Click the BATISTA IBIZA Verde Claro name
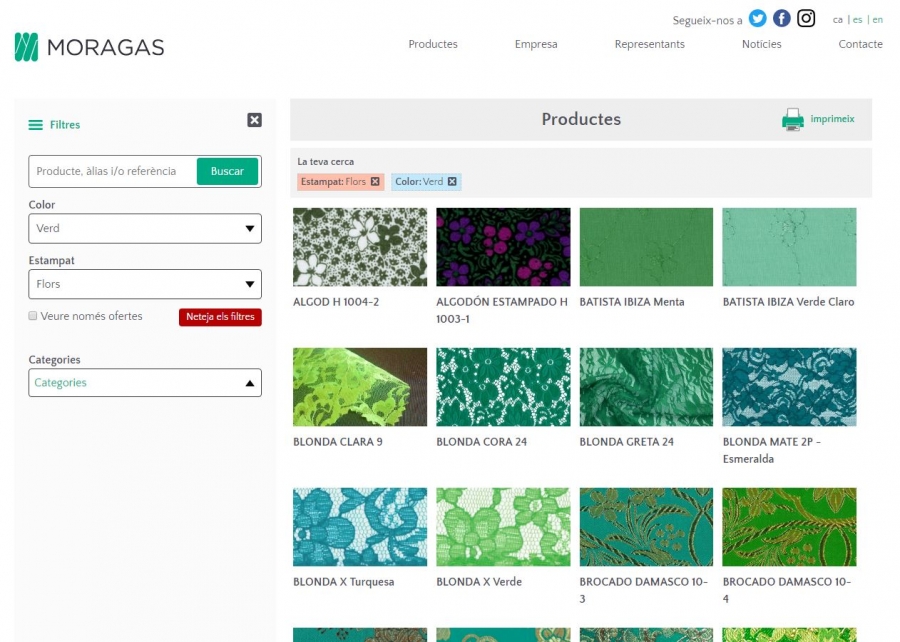900x642 pixels. tap(789, 302)
